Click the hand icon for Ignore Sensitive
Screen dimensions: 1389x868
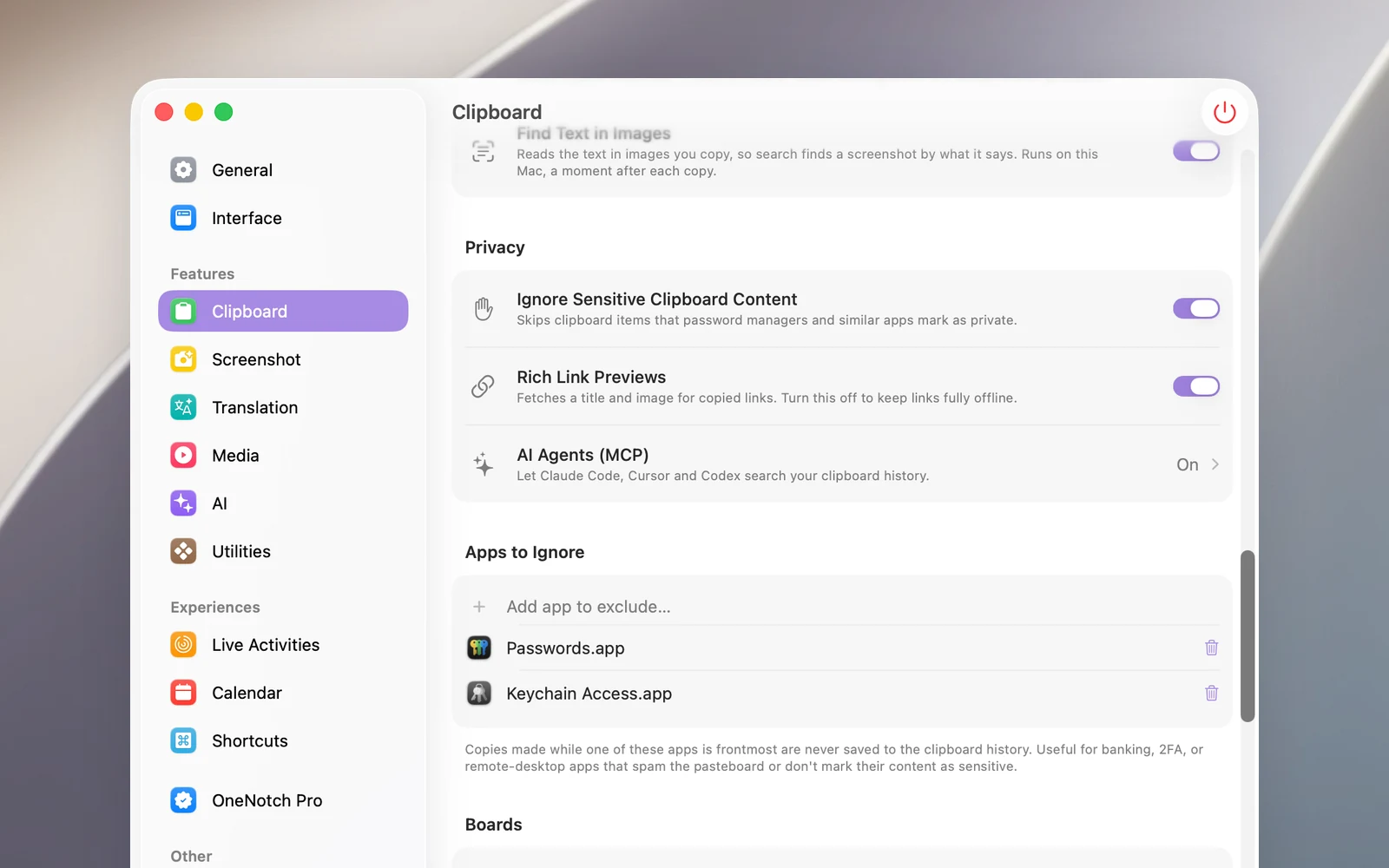pyautogui.click(x=484, y=308)
